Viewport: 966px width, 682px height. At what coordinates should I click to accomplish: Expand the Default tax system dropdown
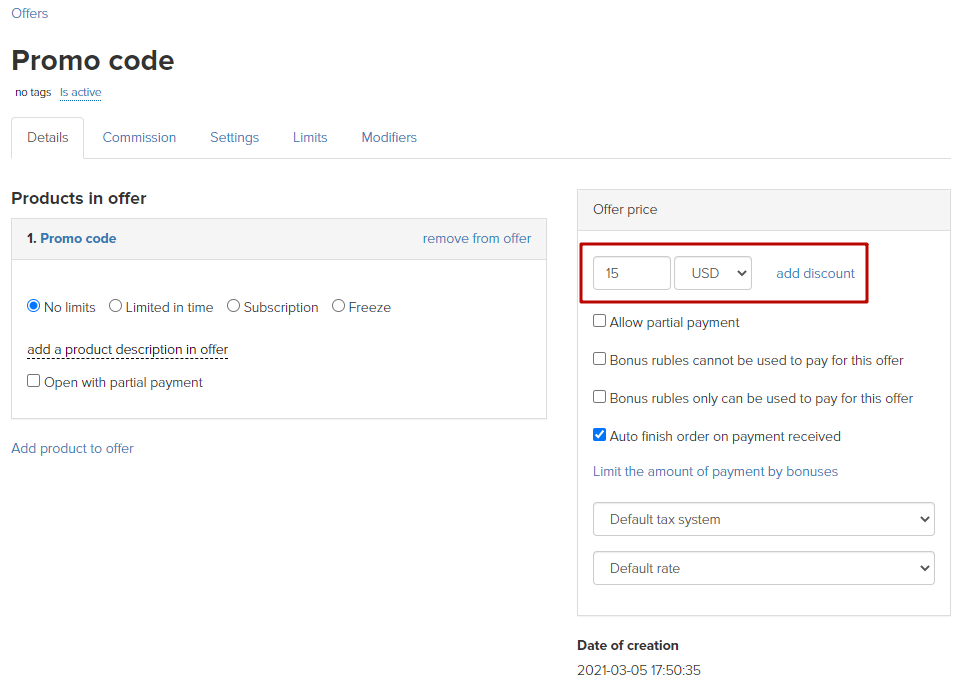pyautogui.click(x=763, y=519)
